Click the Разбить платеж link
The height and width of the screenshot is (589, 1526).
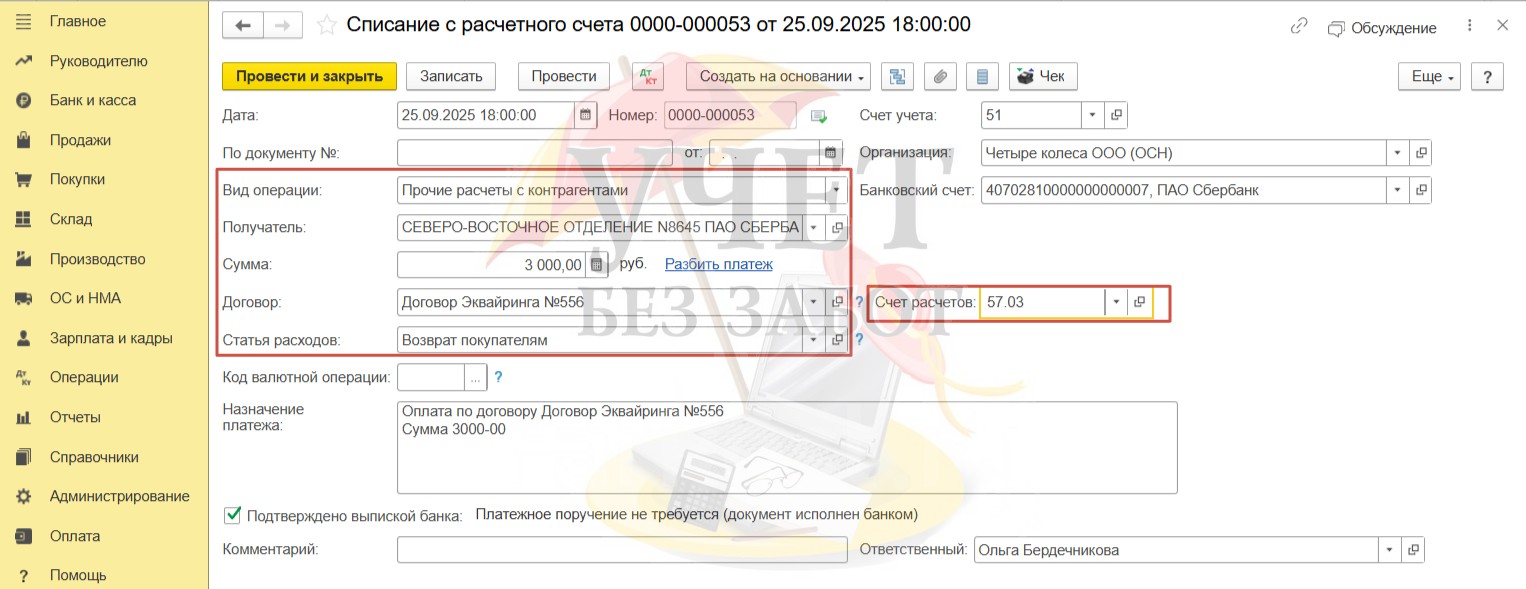point(719,264)
